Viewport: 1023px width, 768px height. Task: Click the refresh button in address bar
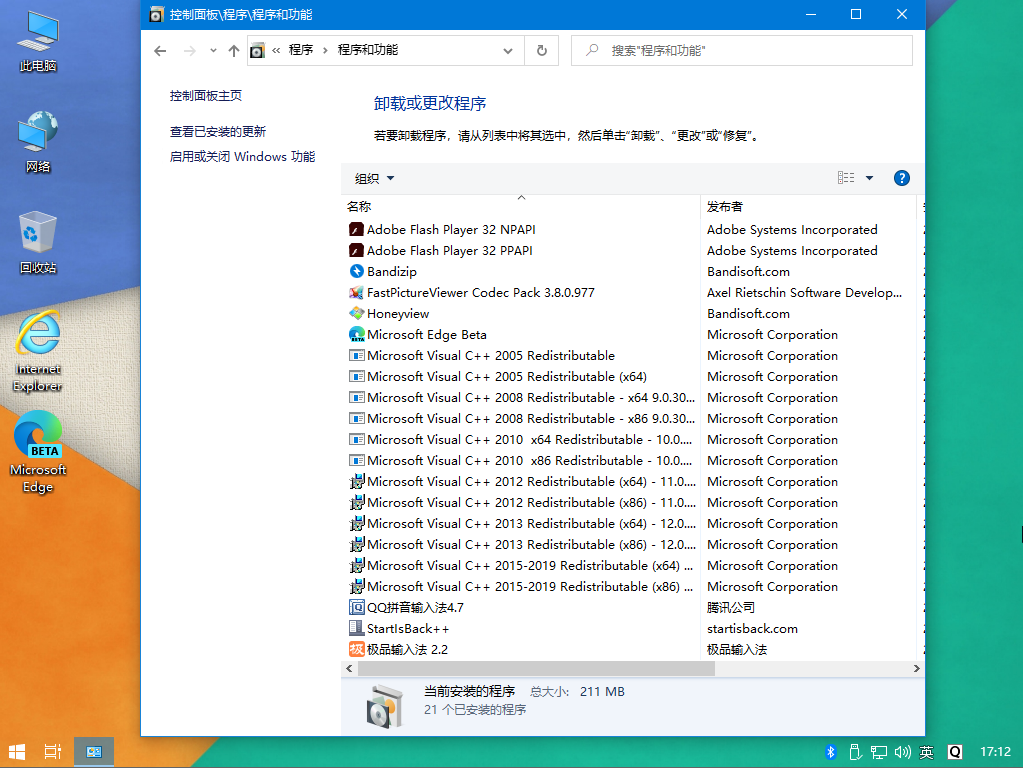[x=542, y=50]
